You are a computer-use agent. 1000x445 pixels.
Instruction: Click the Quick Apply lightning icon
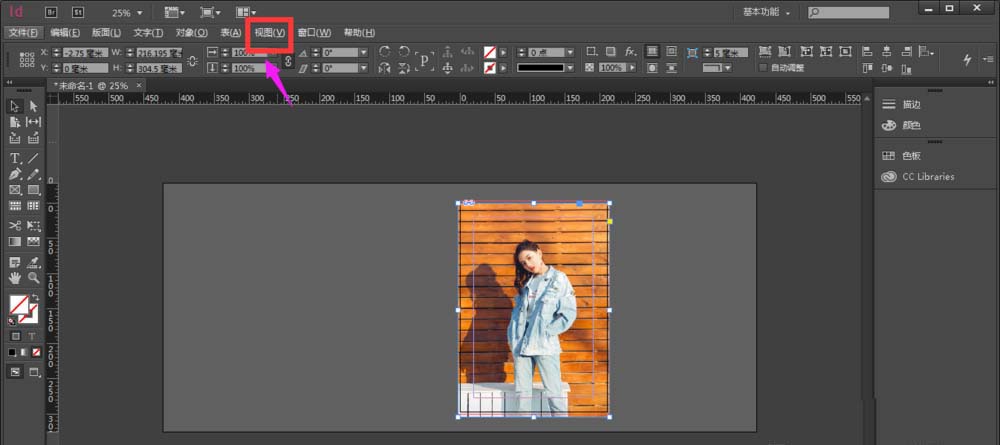pos(967,60)
